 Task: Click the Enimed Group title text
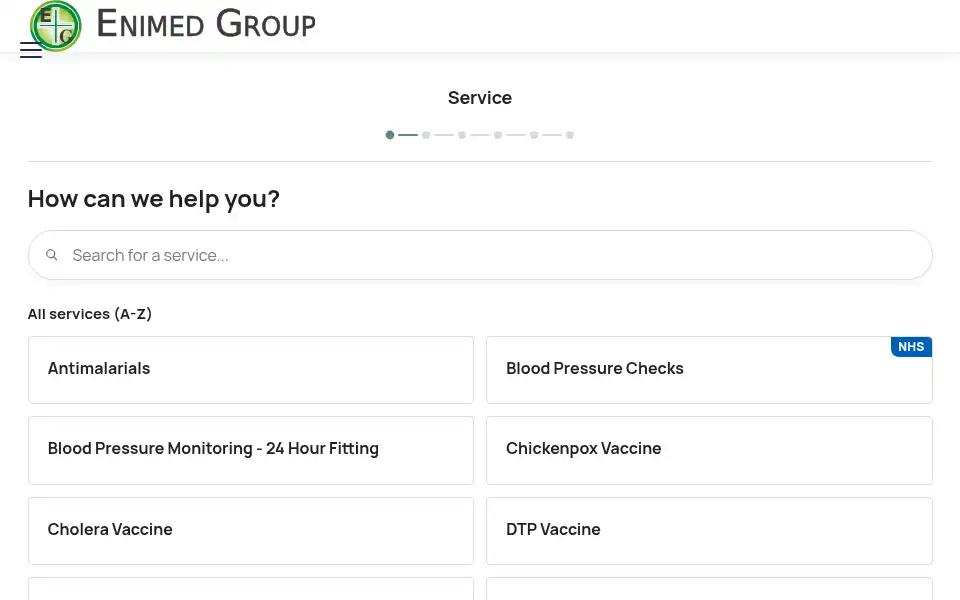tap(206, 24)
